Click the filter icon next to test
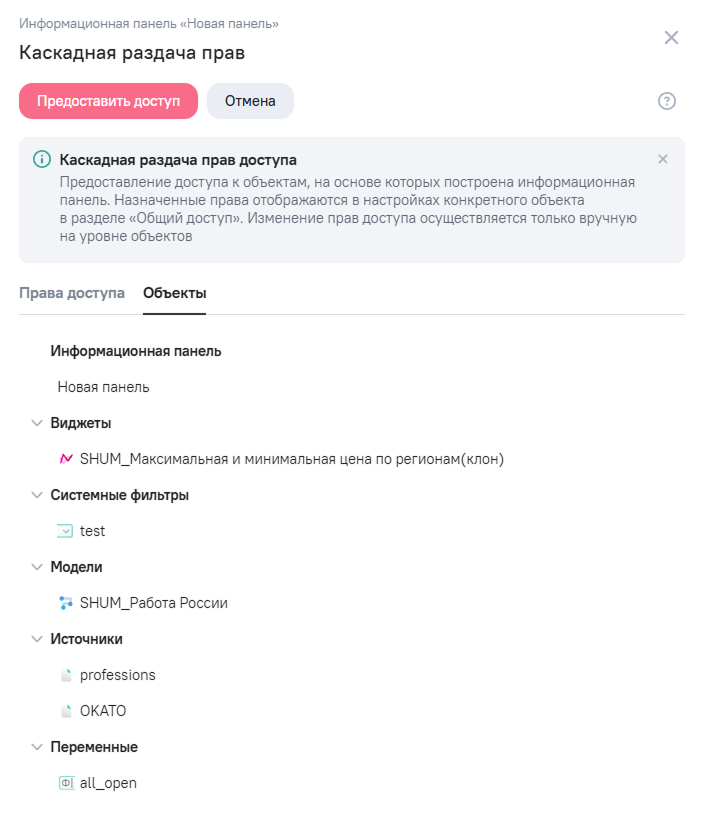Image resolution: width=705 pixels, height=818 pixels. click(65, 531)
